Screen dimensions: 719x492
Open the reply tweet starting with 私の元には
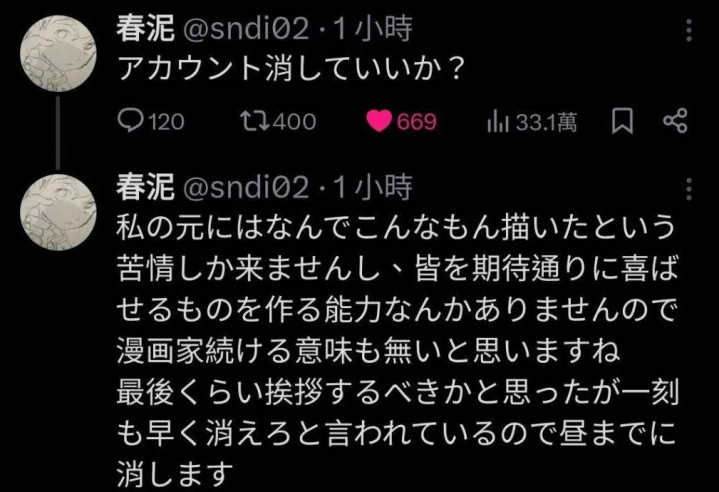397,351
